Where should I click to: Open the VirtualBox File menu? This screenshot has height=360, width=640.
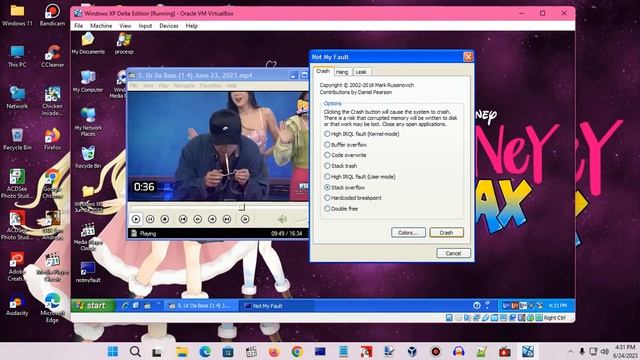click(x=78, y=26)
